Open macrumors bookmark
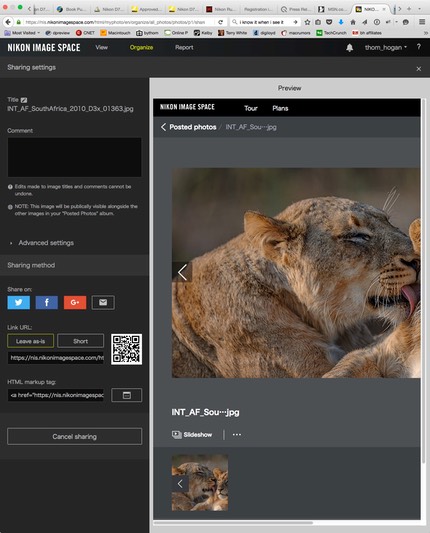The width and height of the screenshot is (430, 533). (x=296, y=33)
